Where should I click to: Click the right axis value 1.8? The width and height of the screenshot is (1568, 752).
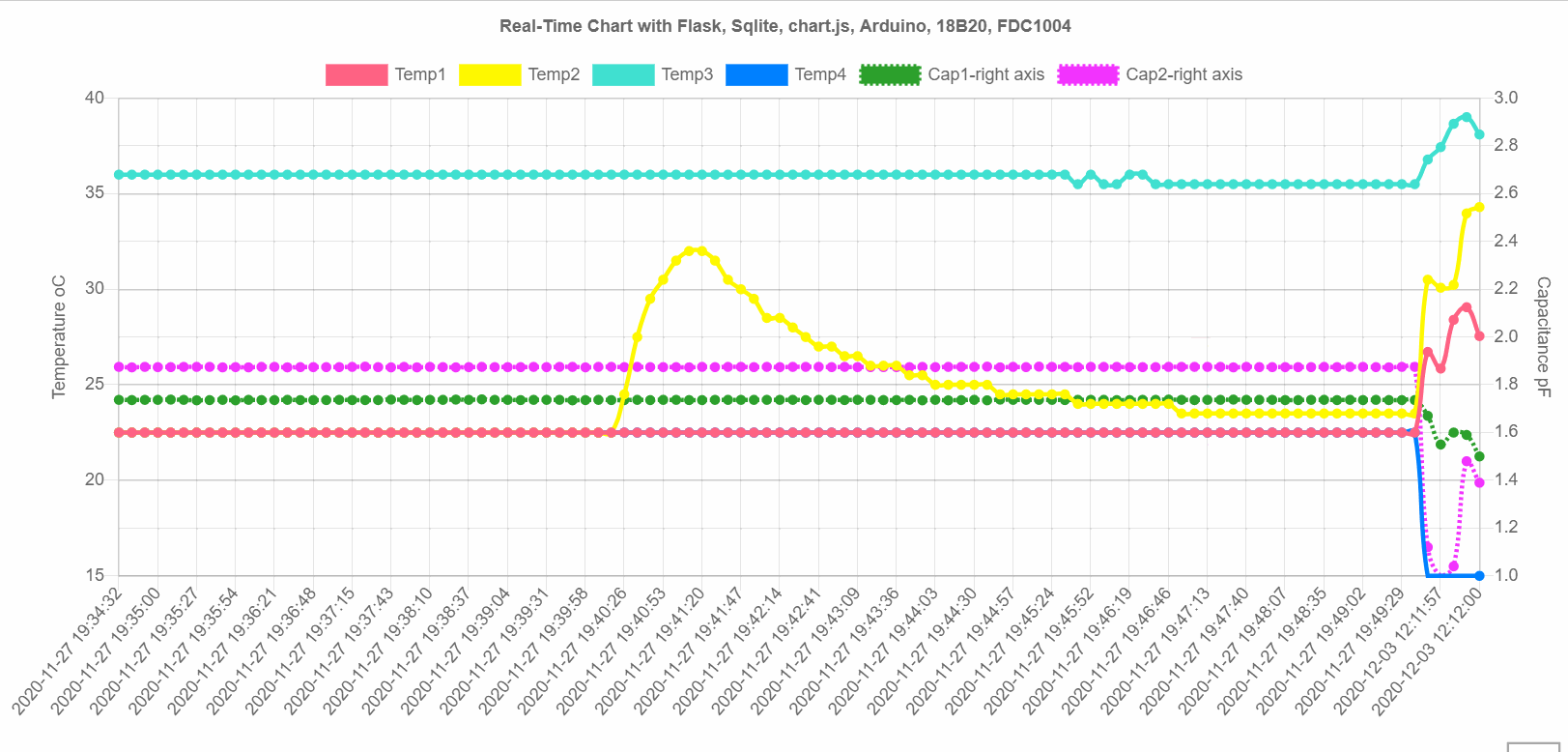[1505, 384]
